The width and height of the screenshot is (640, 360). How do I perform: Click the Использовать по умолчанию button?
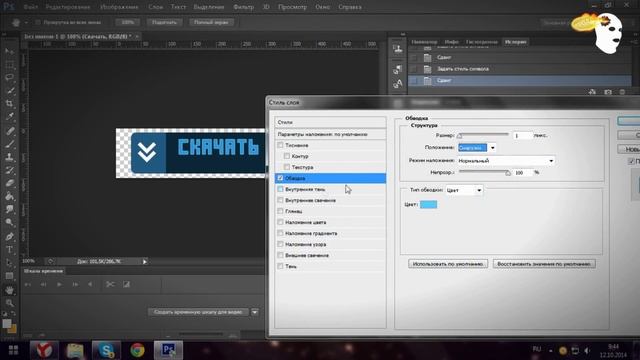tap(448, 264)
